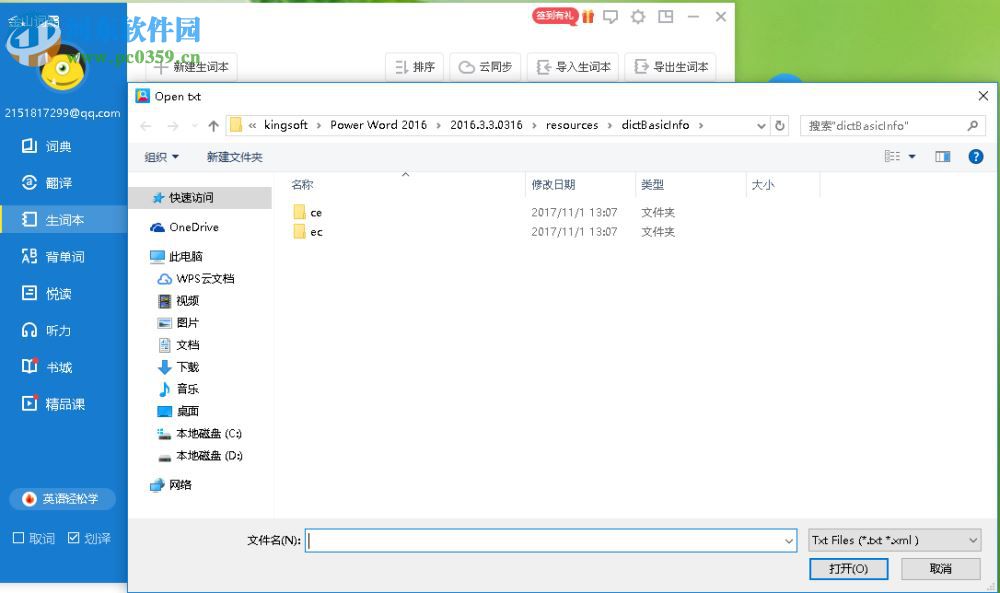The width and height of the screenshot is (1000, 593).
Task: Go forward in the Open txt dialog
Action: (x=173, y=126)
